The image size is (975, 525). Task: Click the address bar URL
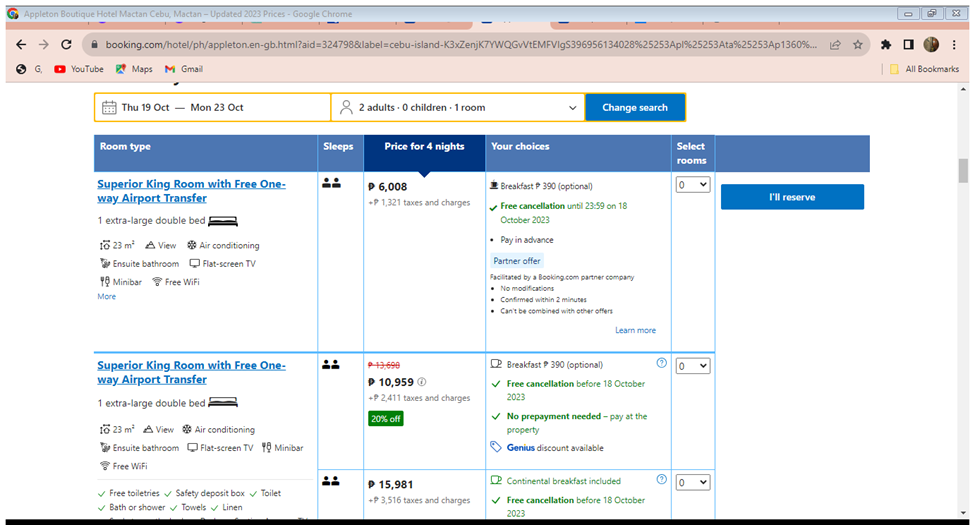461,45
